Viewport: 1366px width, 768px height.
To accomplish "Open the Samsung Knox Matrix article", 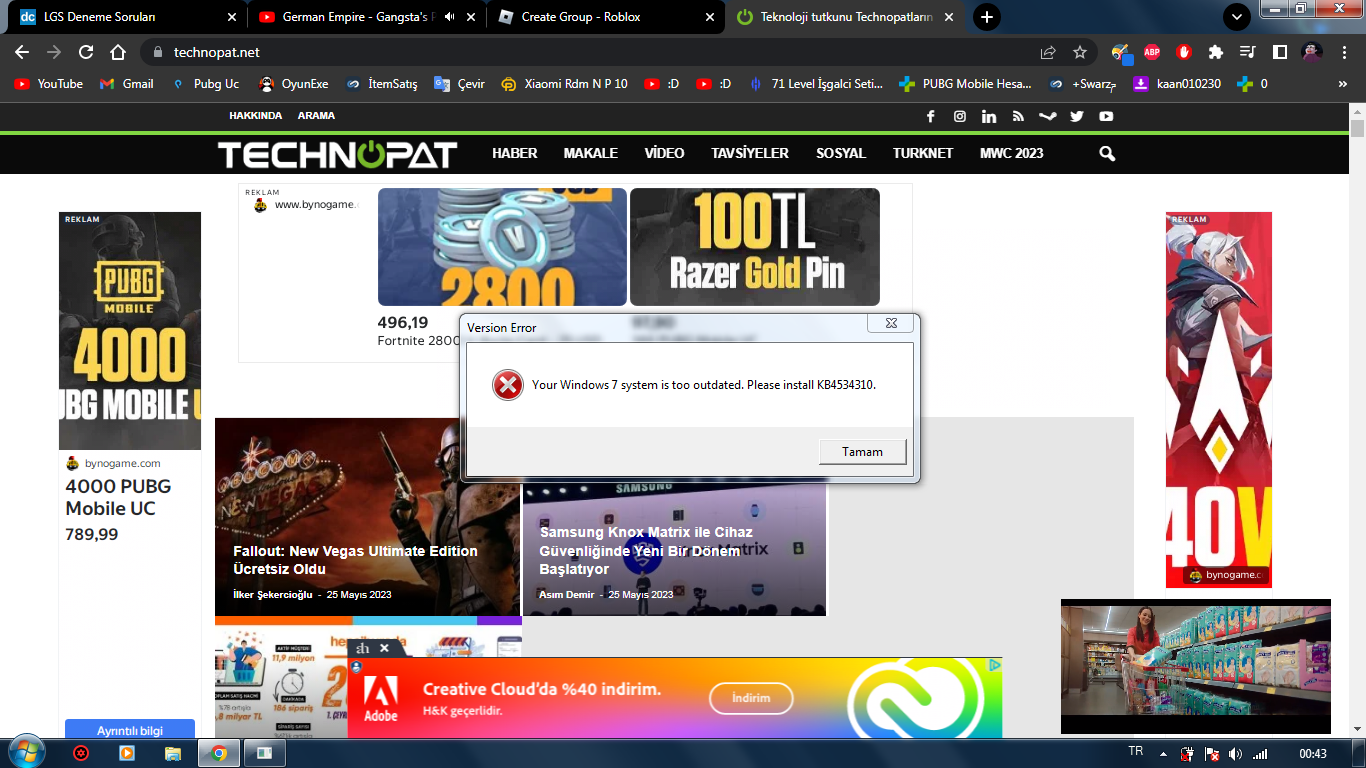I will pos(646,551).
